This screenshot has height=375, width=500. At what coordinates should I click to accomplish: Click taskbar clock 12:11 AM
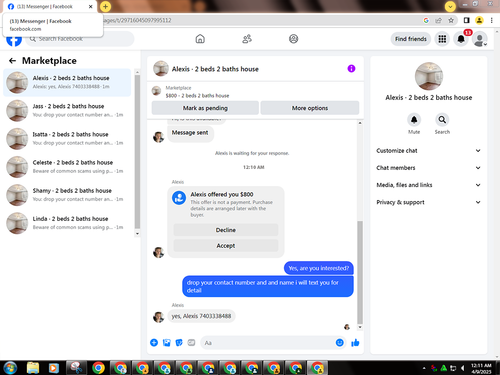(481, 368)
